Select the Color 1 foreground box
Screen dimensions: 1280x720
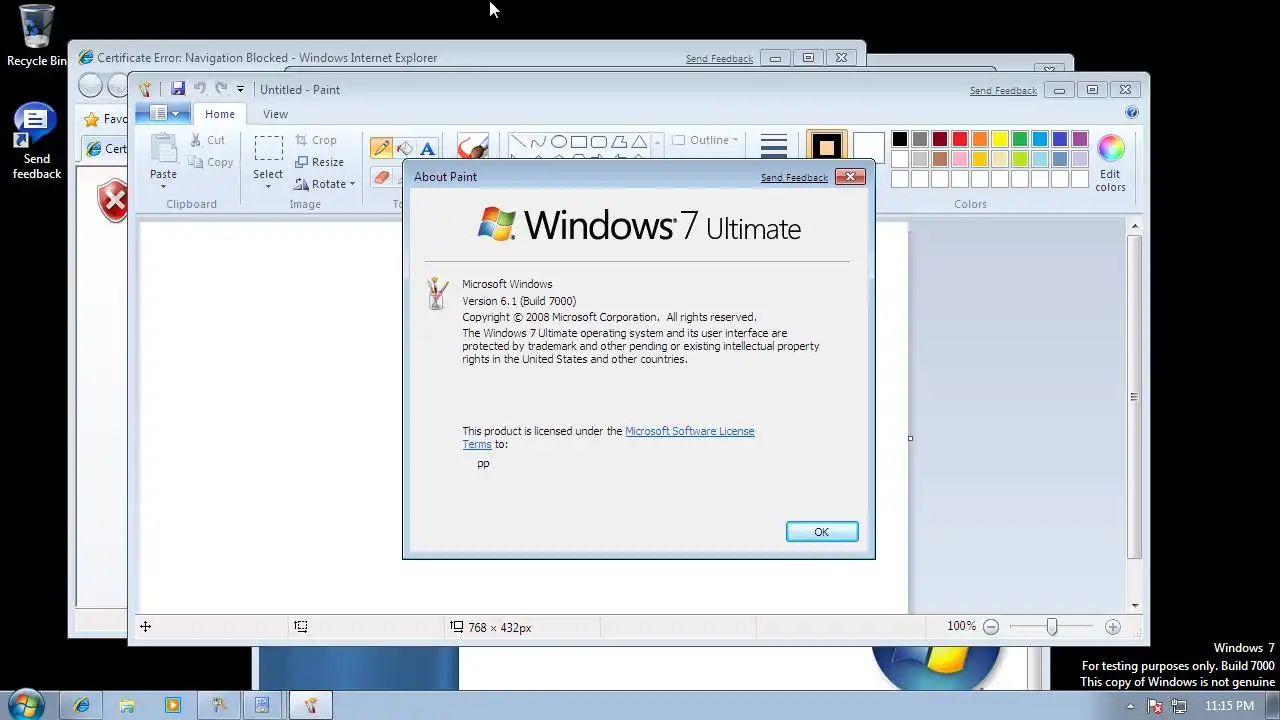pos(826,147)
